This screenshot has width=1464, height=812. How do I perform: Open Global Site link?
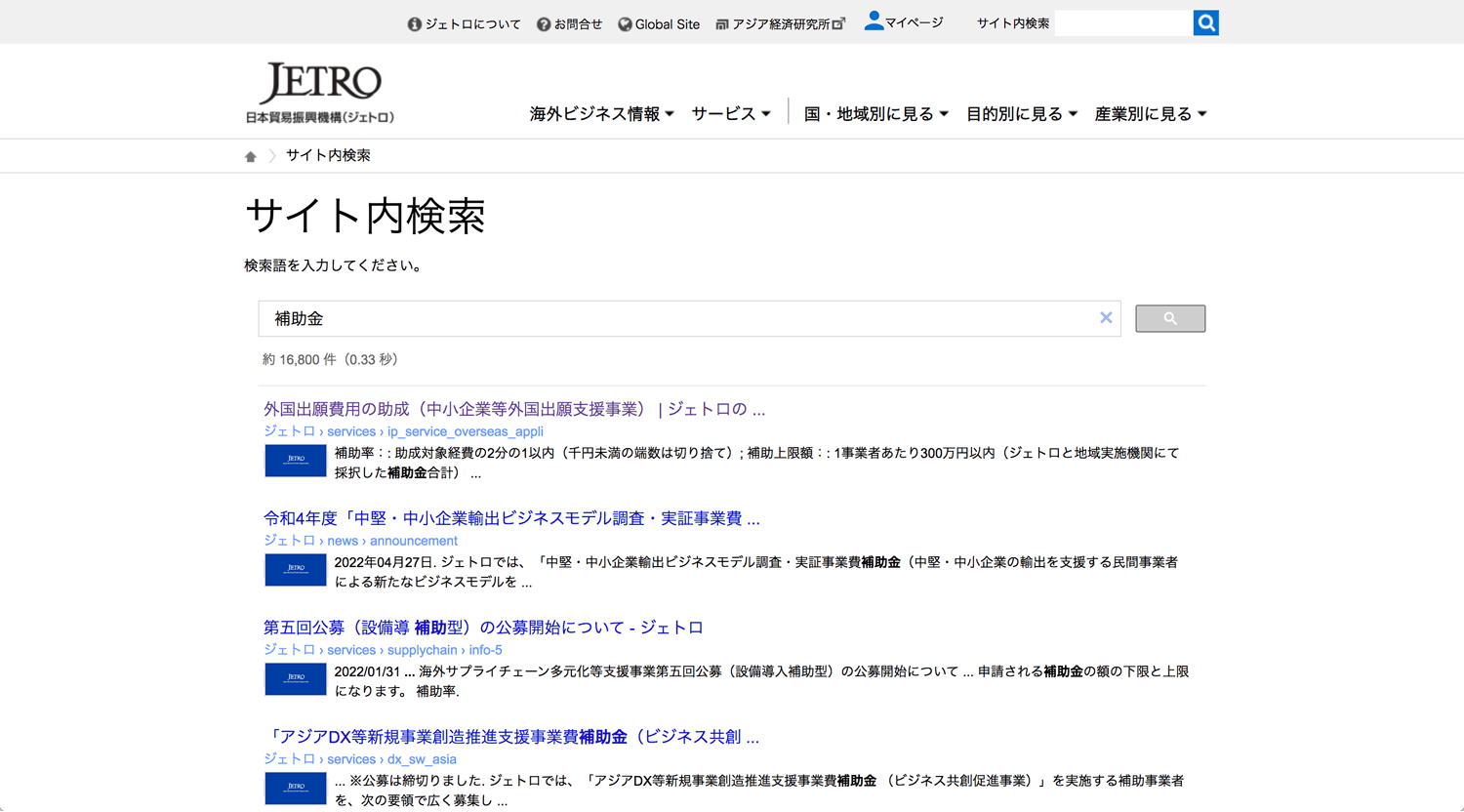pos(659,24)
